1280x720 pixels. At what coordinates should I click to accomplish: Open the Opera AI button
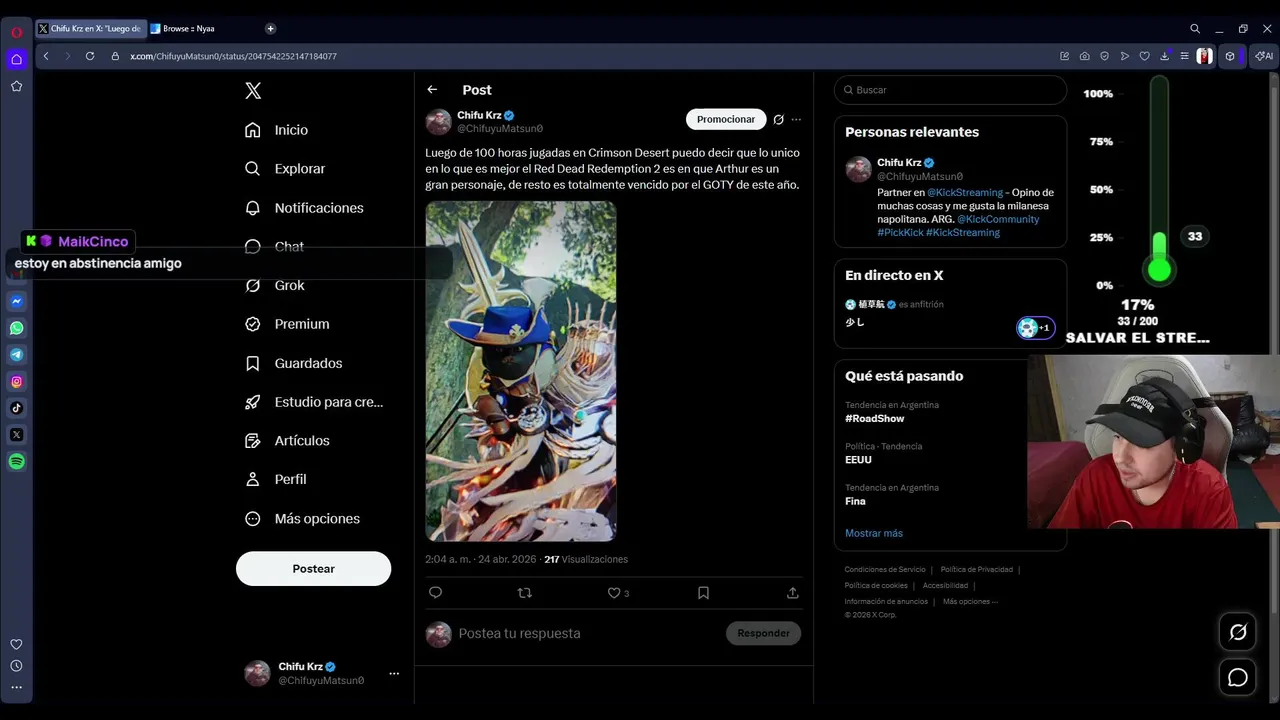(x=1264, y=56)
